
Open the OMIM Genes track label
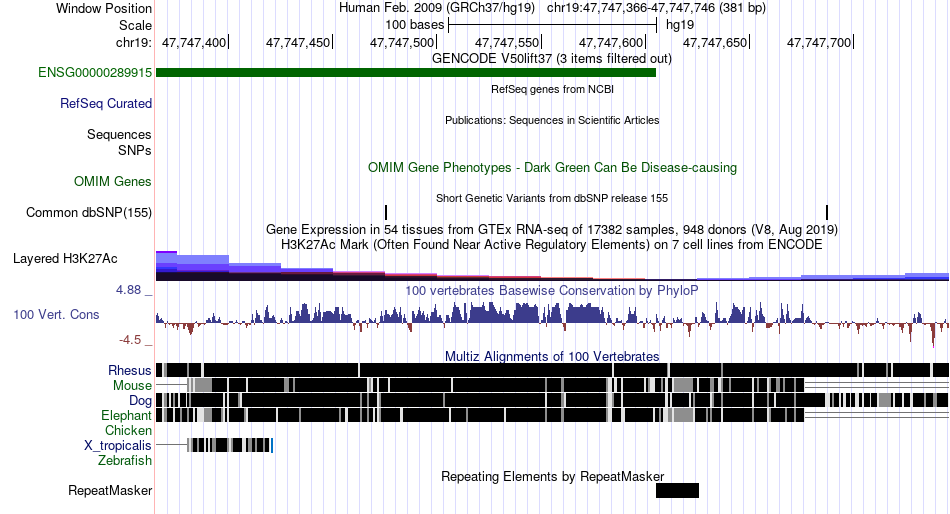[112, 181]
